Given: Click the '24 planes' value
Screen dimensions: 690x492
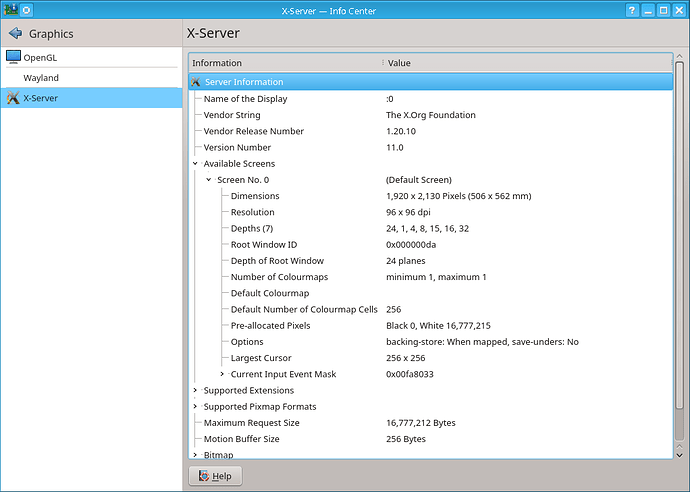Looking at the screenshot, I should [406, 261].
